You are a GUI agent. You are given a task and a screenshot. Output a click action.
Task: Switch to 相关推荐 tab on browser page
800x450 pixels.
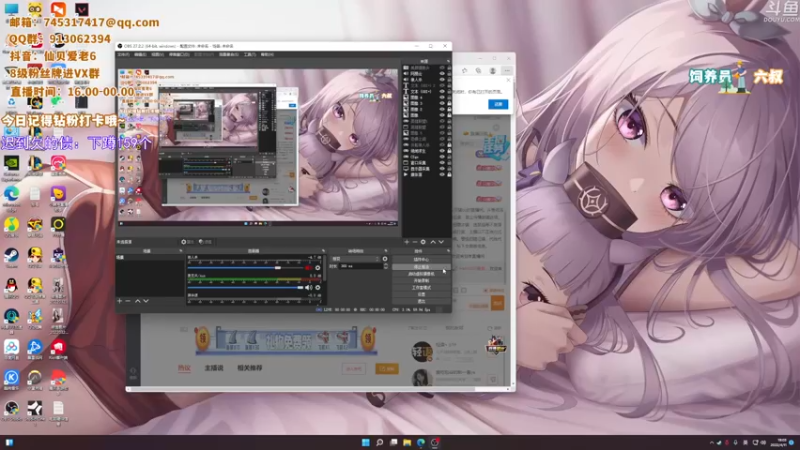[x=249, y=368]
